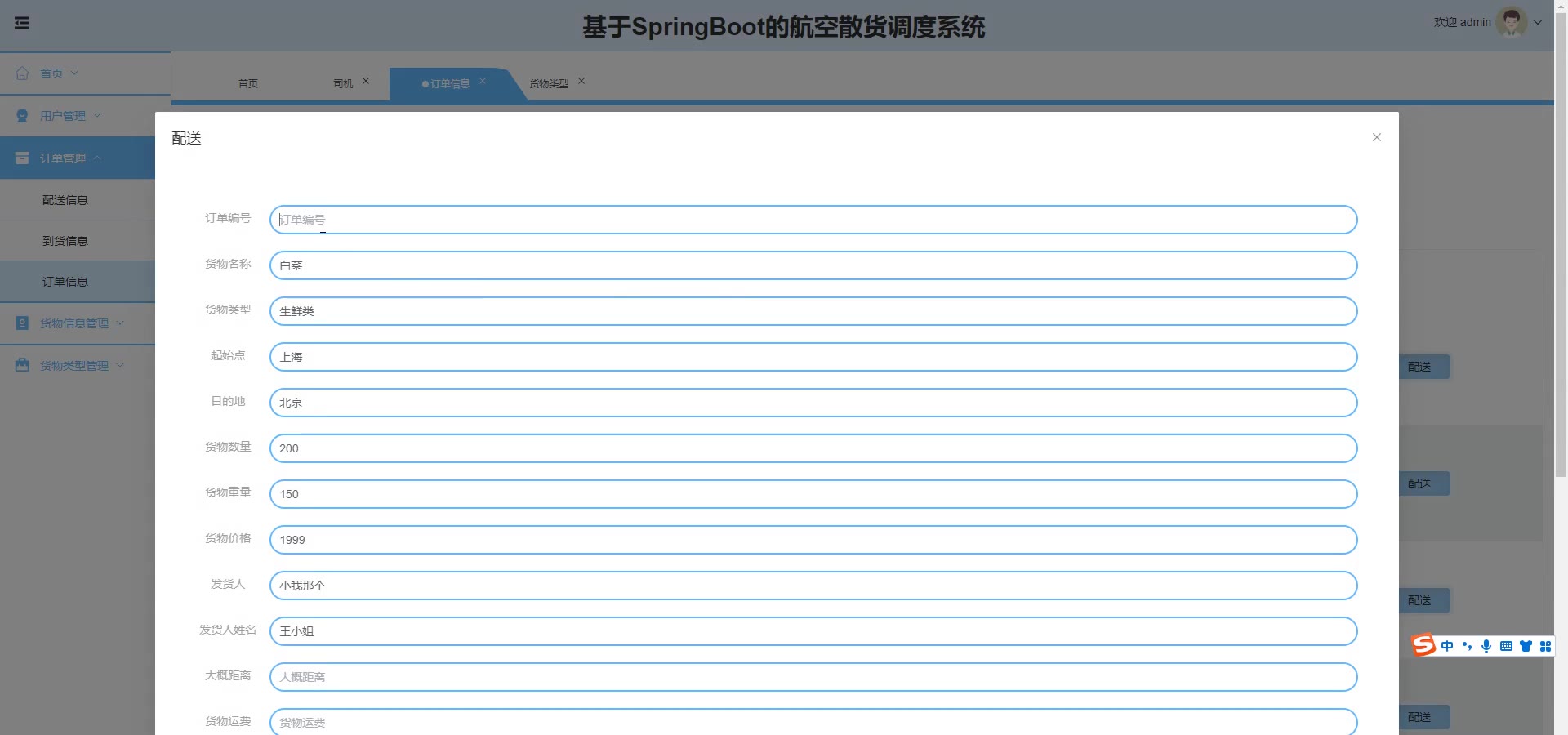Click the hamburger menu icon
The image size is (1568, 735).
point(22,23)
